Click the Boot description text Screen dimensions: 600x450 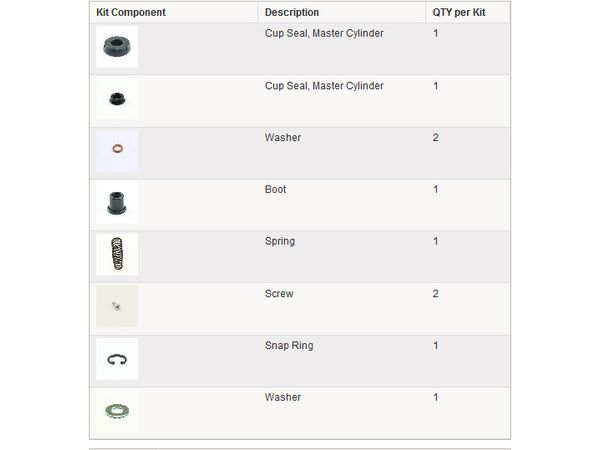pos(276,189)
